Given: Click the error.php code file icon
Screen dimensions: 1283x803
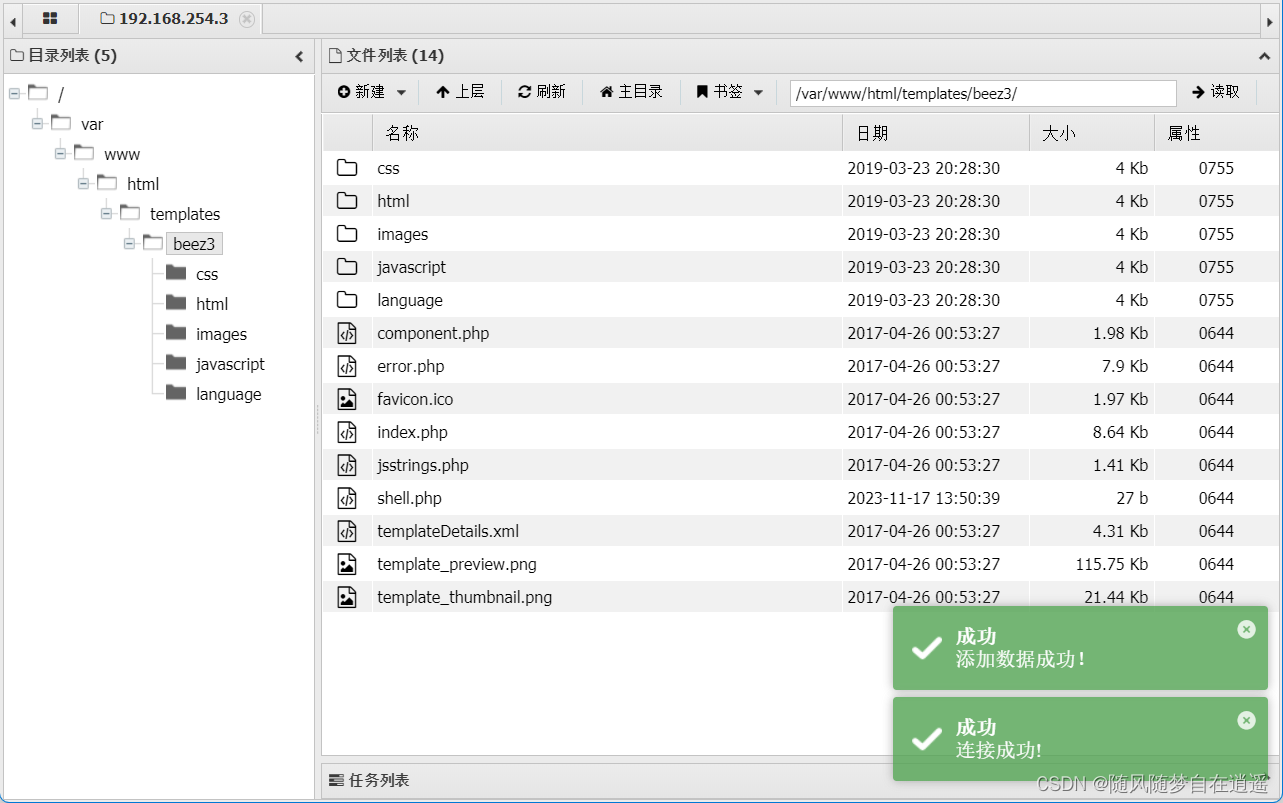Looking at the screenshot, I should [x=347, y=366].
